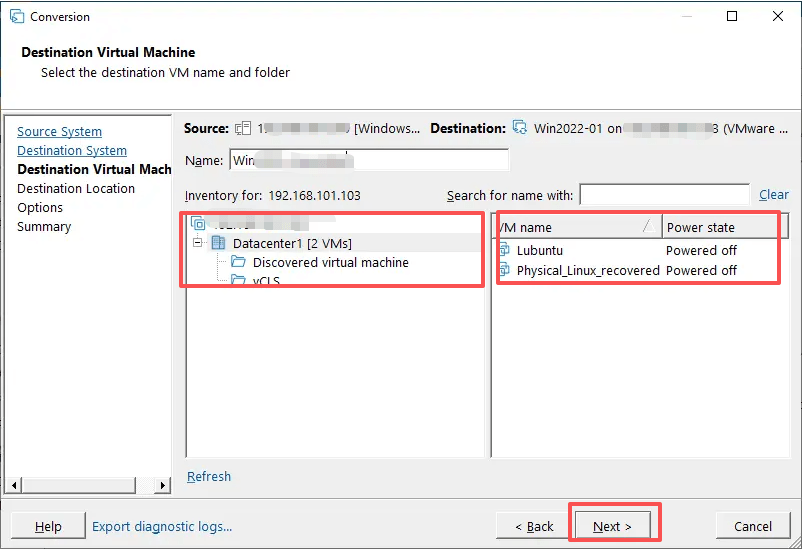Select Options step in sidebar
The width and height of the screenshot is (803, 549).
coord(40,207)
